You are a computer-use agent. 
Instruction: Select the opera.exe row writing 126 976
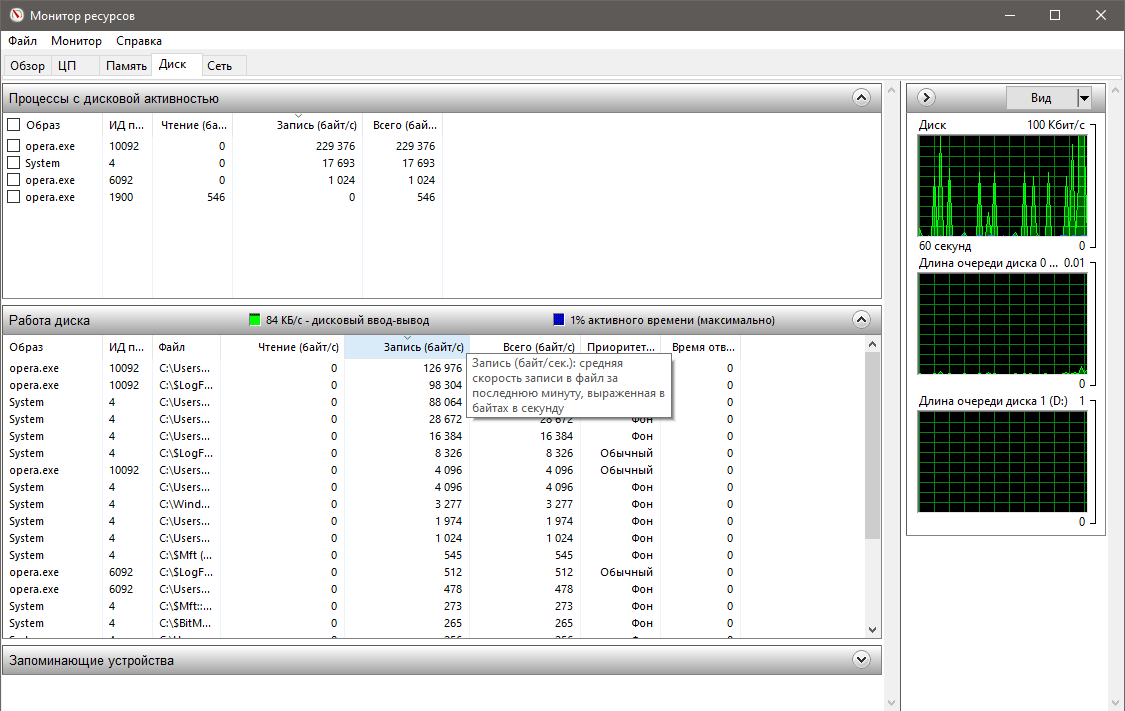372,368
